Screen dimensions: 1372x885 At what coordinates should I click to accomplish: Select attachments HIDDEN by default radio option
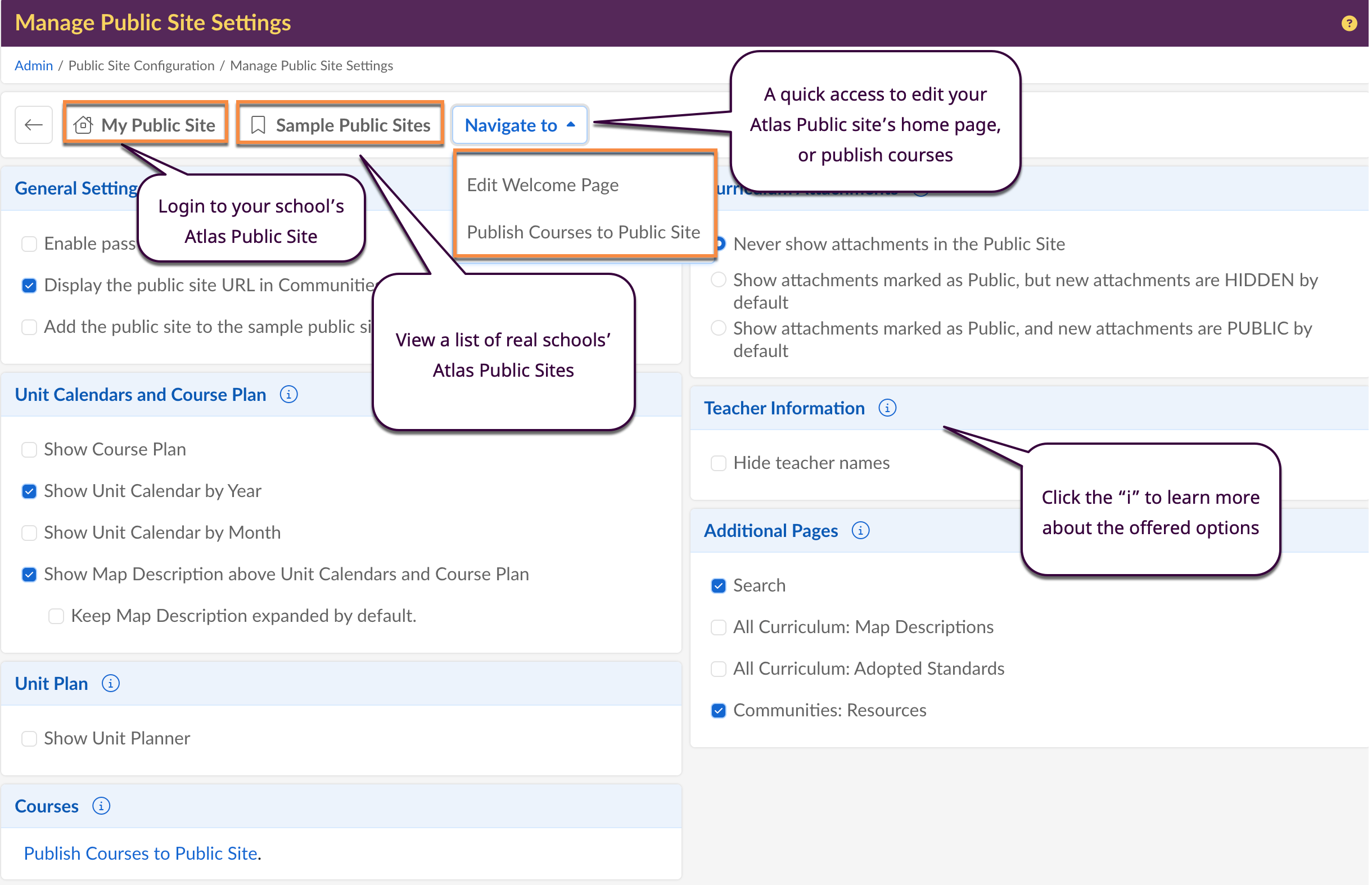[x=718, y=280]
